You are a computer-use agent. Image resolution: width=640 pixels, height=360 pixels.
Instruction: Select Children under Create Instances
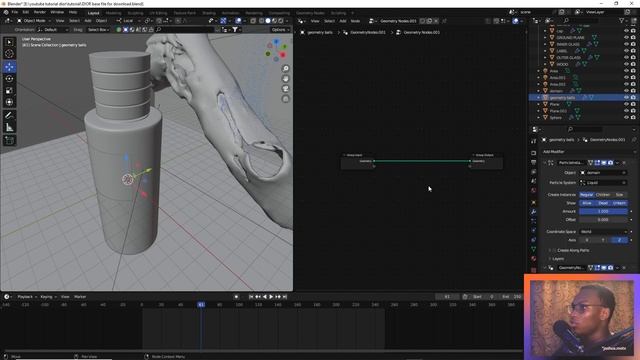(603, 195)
